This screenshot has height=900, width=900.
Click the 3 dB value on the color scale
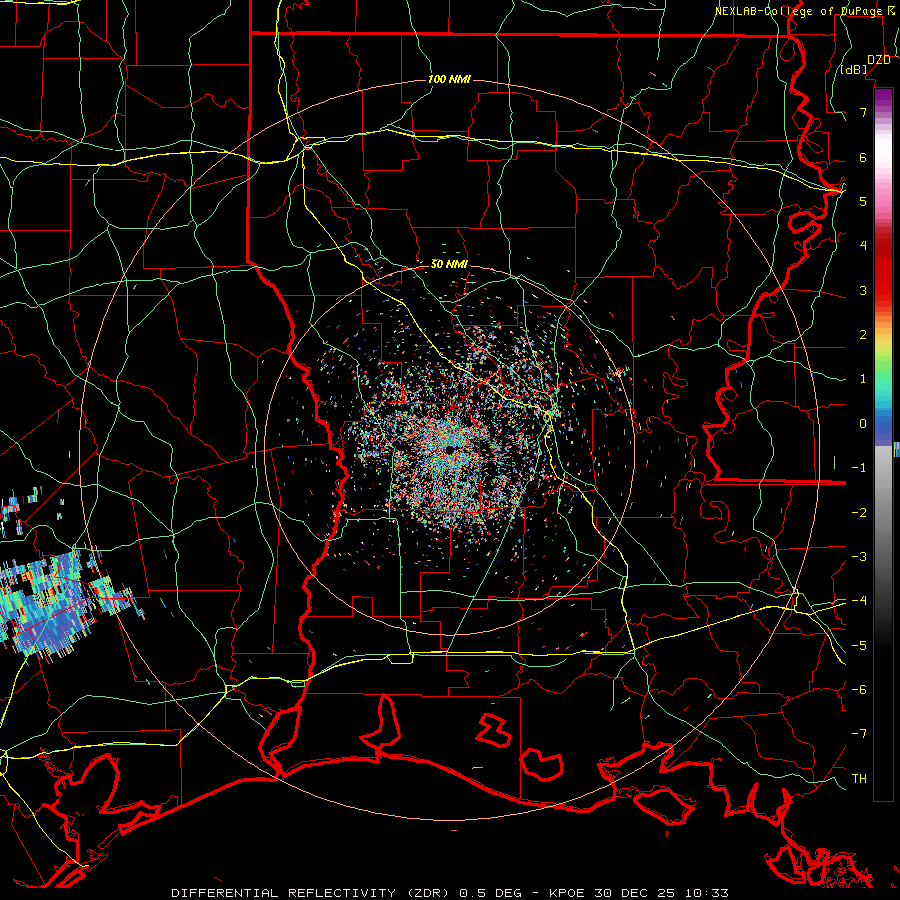(x=863, y=290)
